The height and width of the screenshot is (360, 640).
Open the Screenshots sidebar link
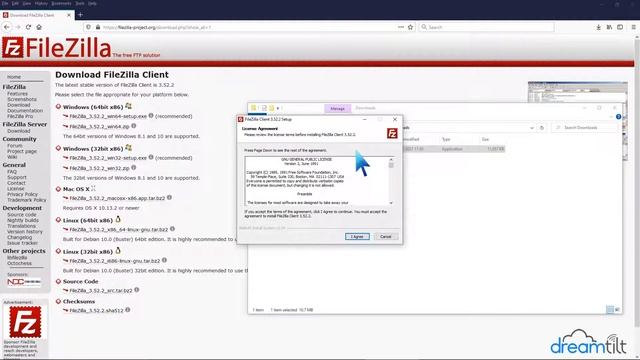[22, 99]
